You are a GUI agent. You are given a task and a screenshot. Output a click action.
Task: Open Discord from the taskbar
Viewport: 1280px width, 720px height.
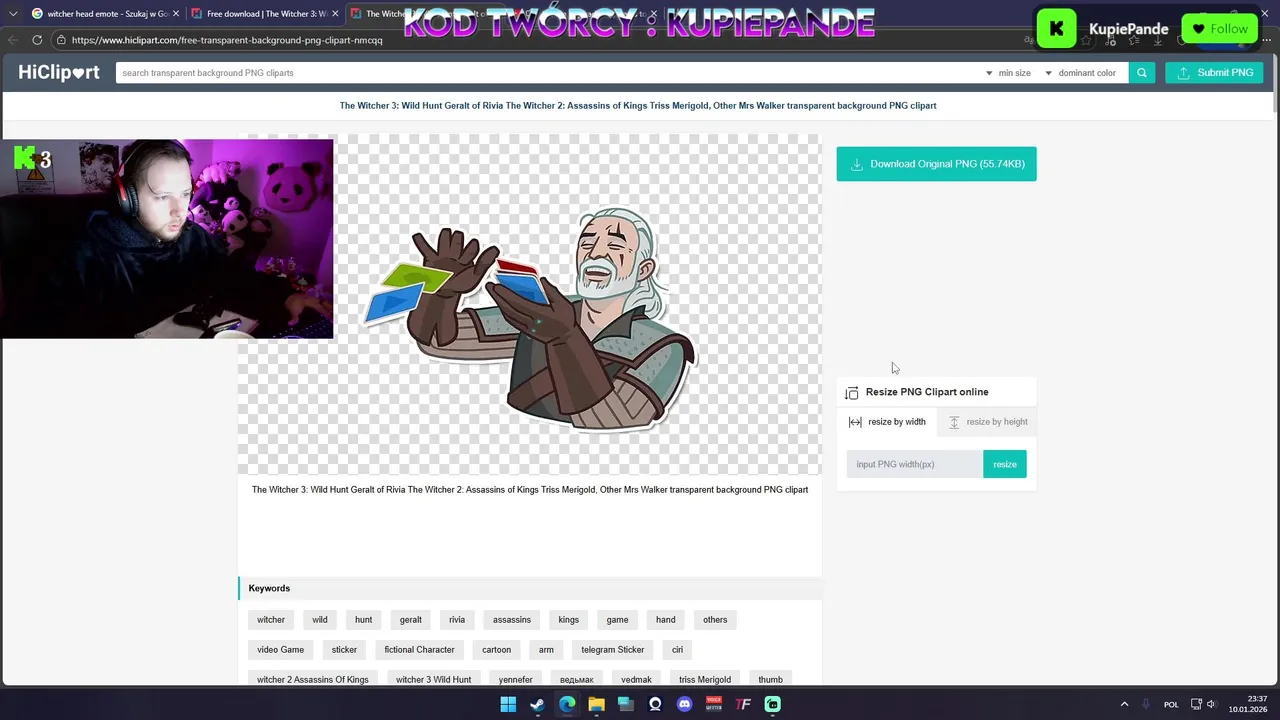click(684, 704)
